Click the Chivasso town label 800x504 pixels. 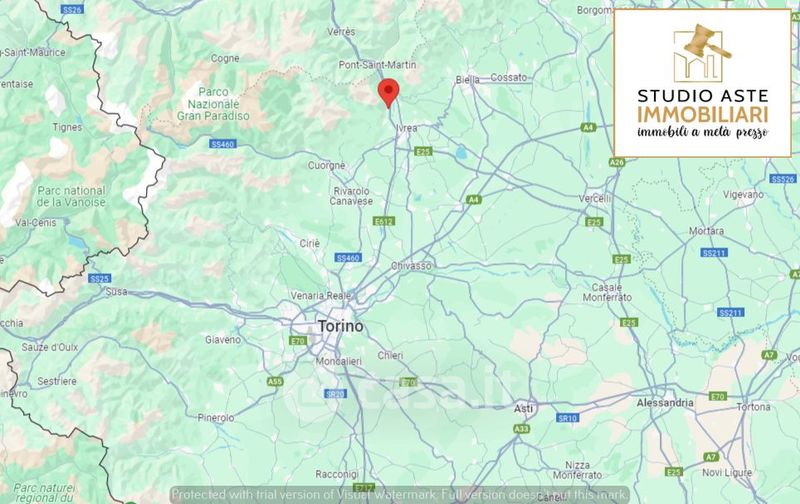point(411,266)
